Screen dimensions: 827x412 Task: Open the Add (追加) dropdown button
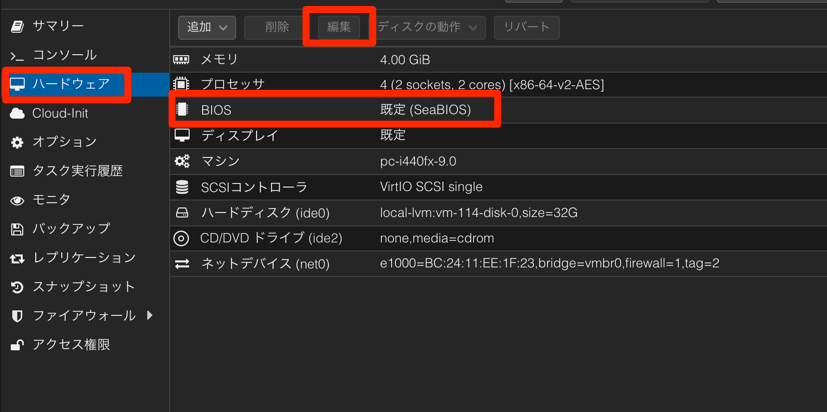point(207,28)
